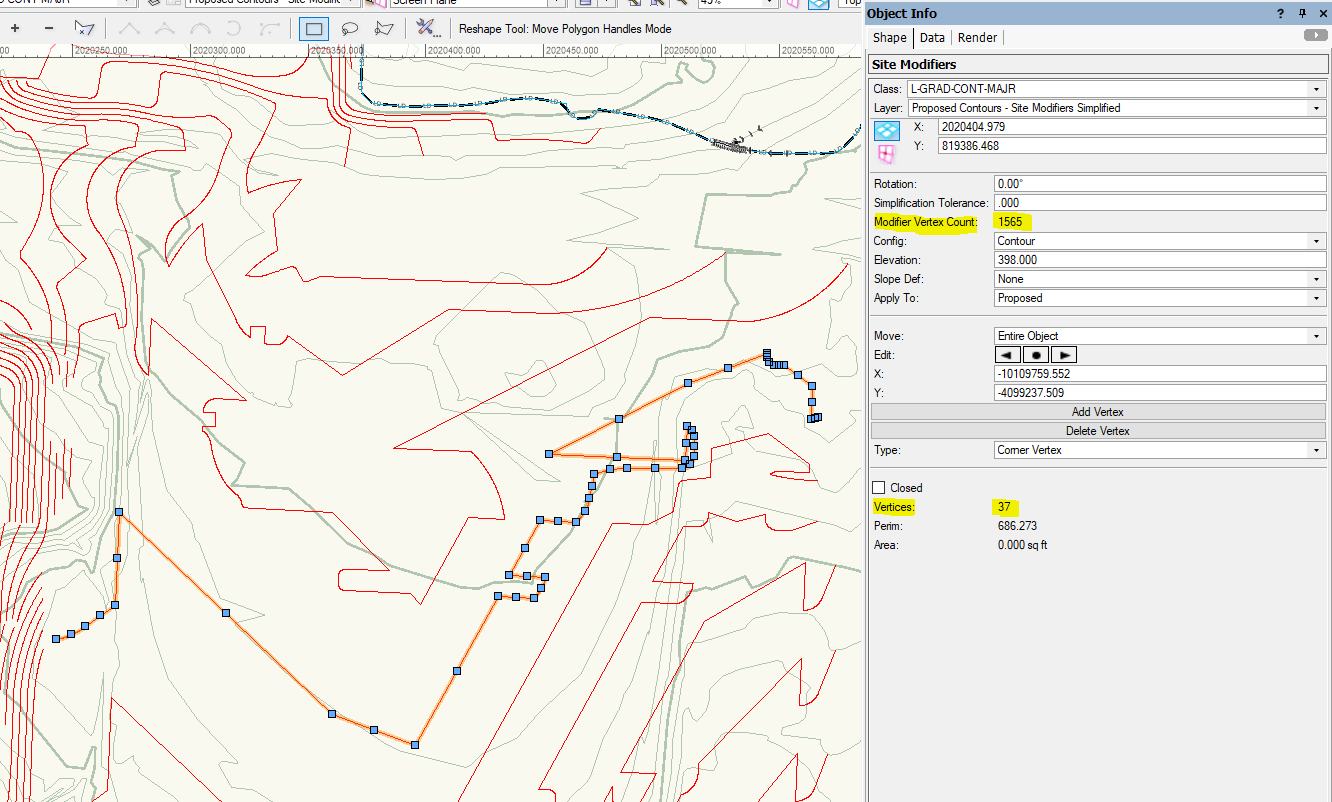
Task: Activate the Lasso marquee reshape option
Action: click(350, 29)
